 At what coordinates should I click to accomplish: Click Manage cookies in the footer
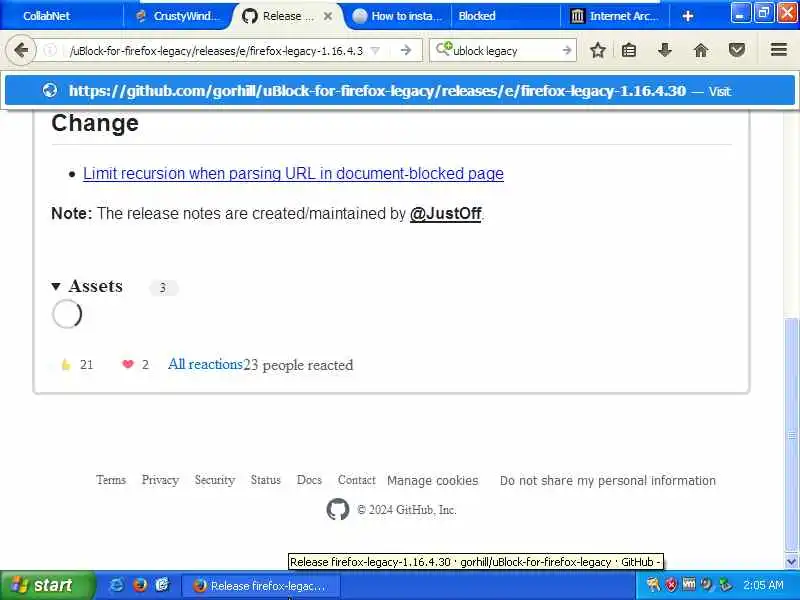click(433, 480)
